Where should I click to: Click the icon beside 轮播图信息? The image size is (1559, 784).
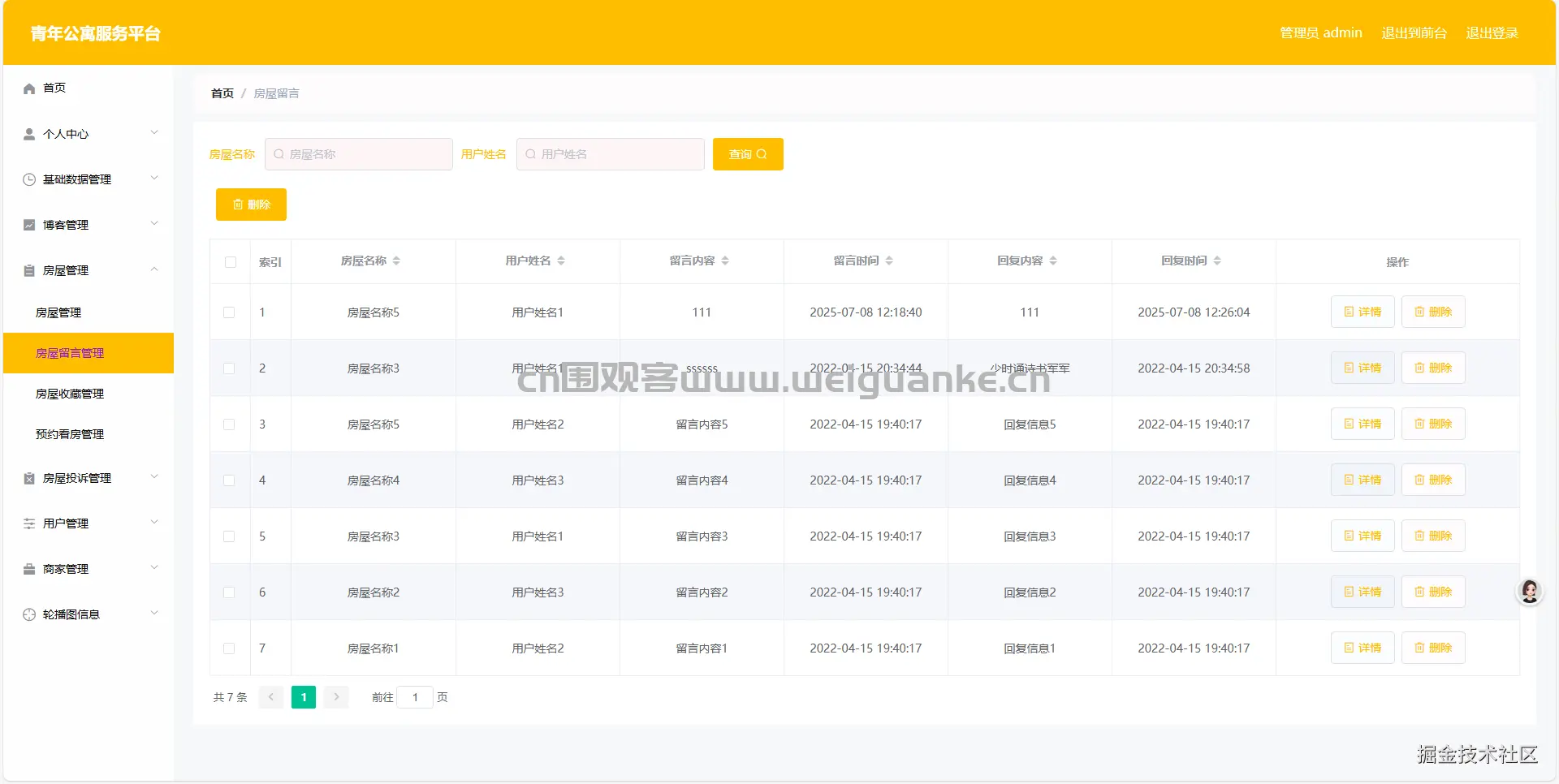(x=29, y=614)
